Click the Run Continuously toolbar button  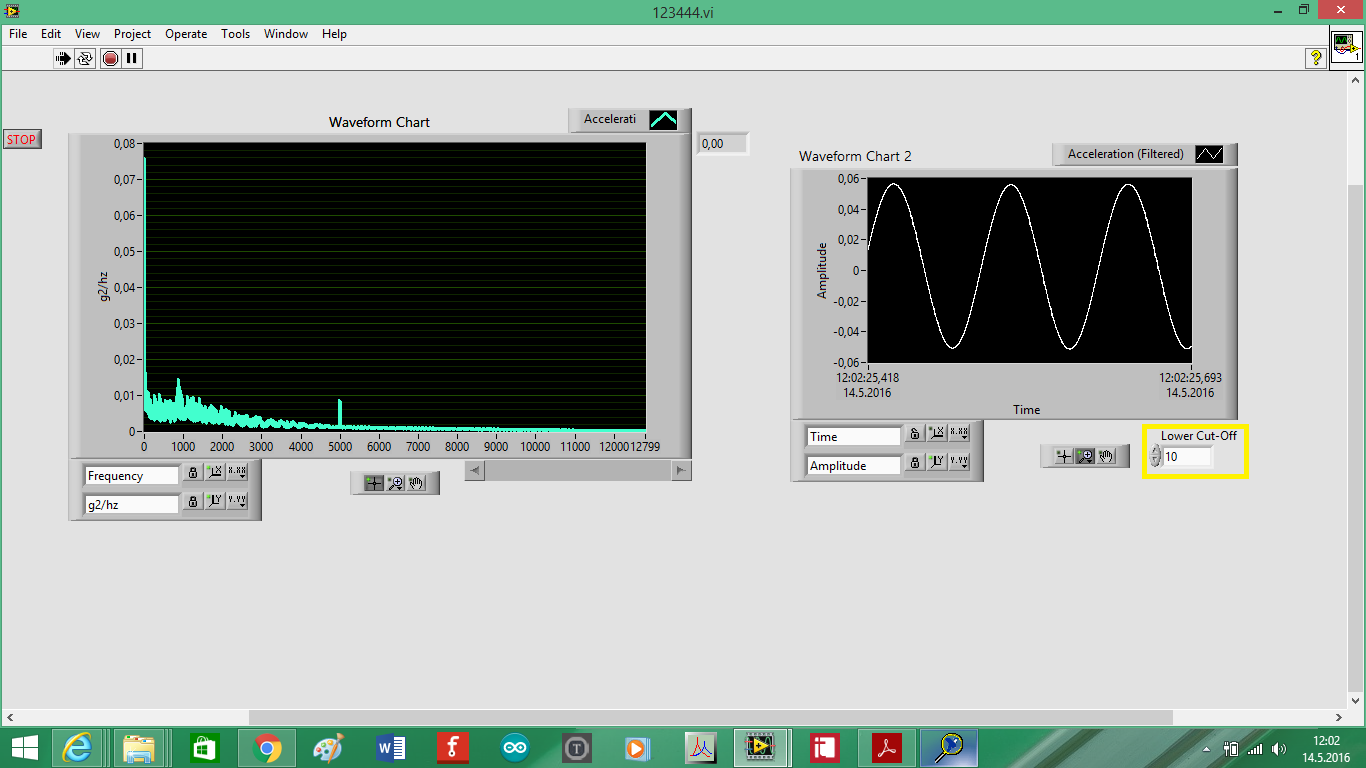pos(86,58)
